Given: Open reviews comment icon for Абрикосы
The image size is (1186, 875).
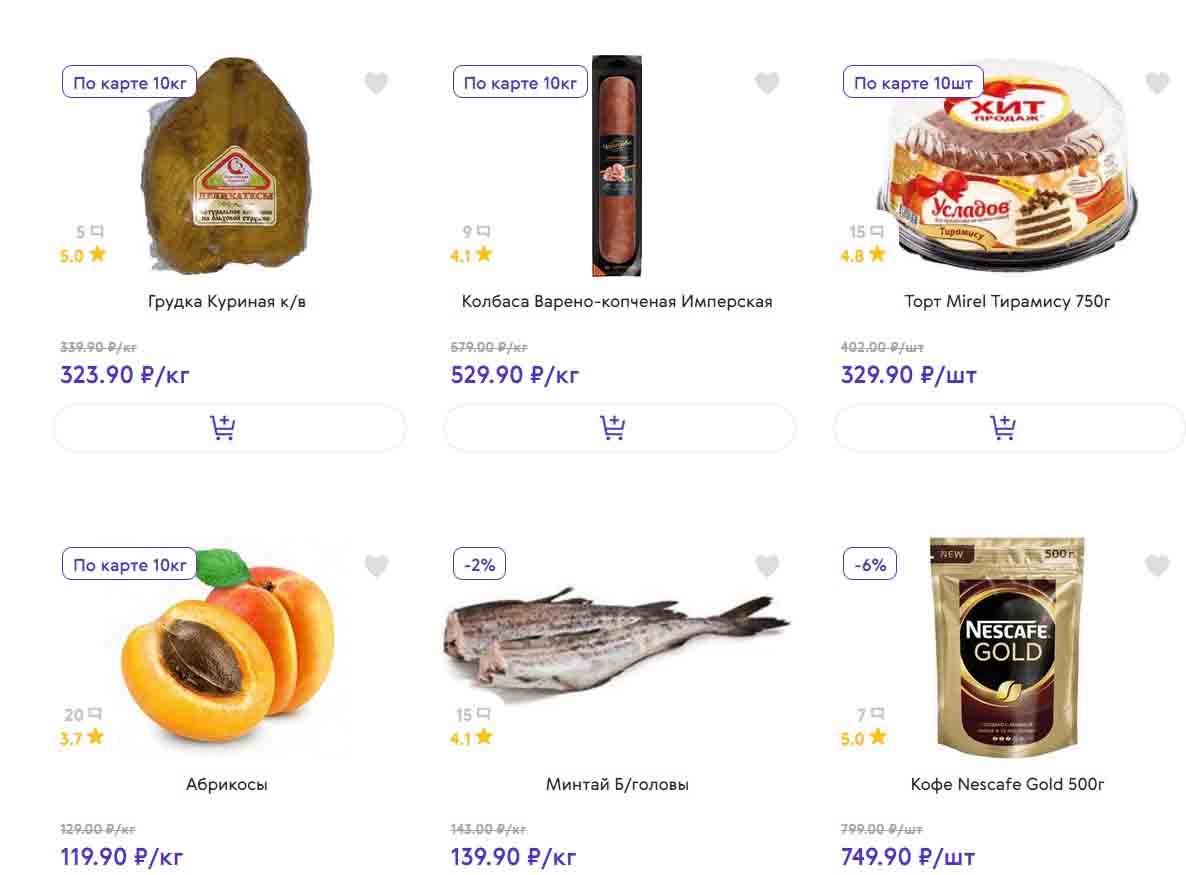Looking at the screenshot, I should (x=95, y=714).
